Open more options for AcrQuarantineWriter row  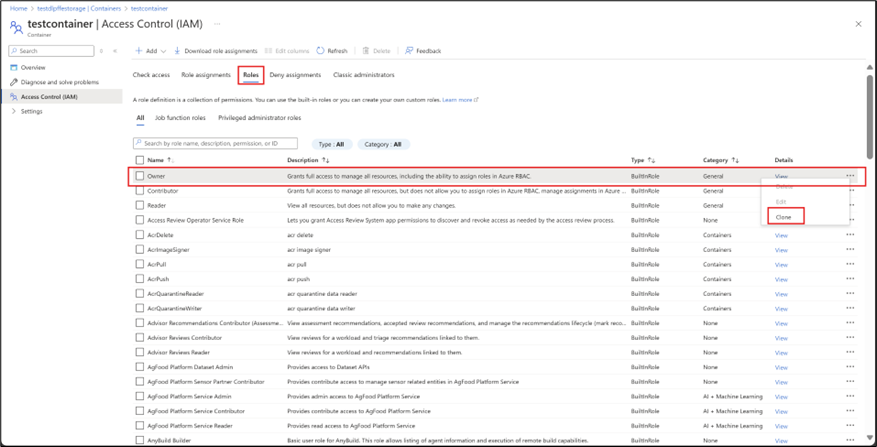[x=850, y=308]
